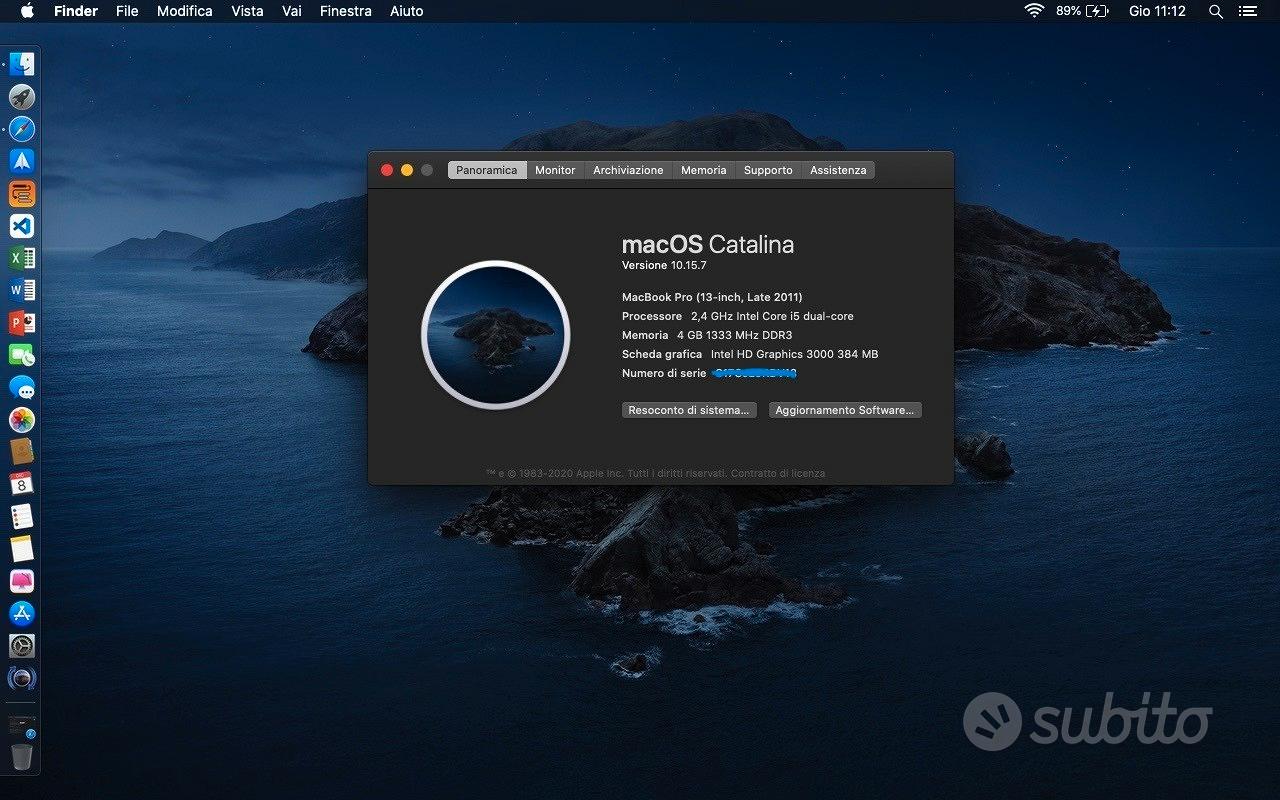Click 2,4 GHz Intel Core i5 dual-core text
This screenshot has height=800, width=1280.
[x=772, y=316]
